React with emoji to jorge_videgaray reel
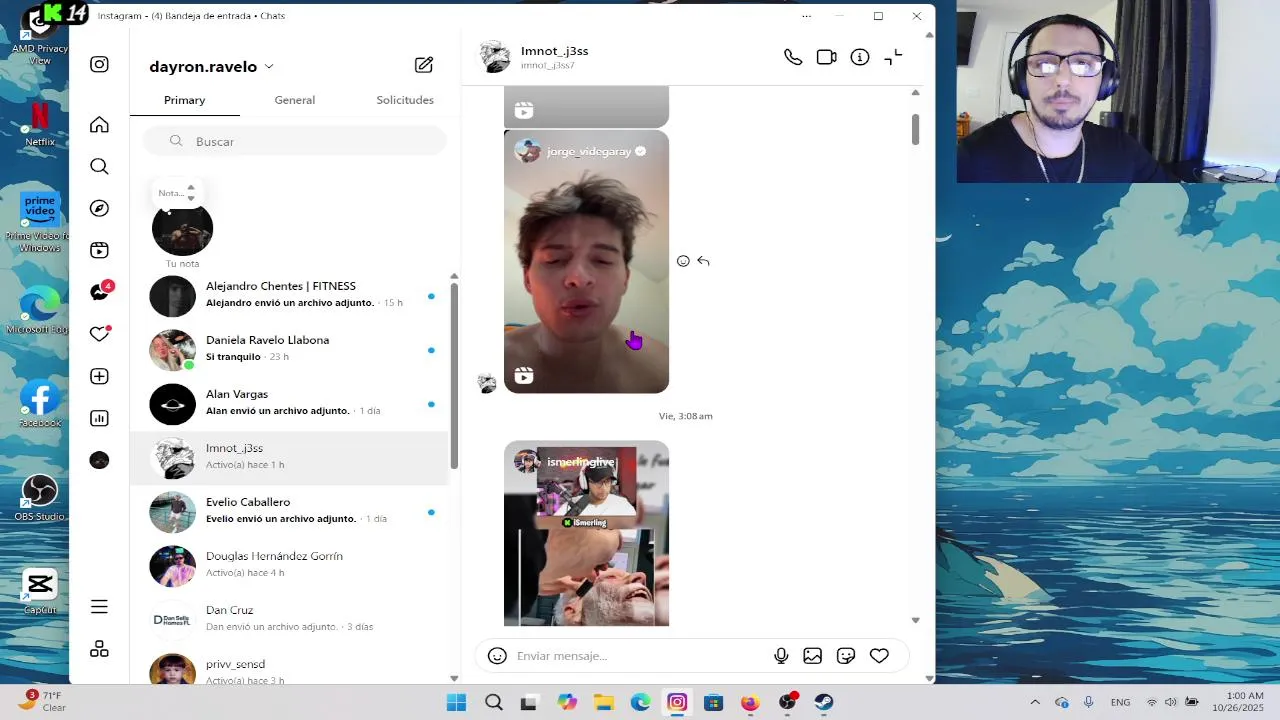 (x=683, y=261)
